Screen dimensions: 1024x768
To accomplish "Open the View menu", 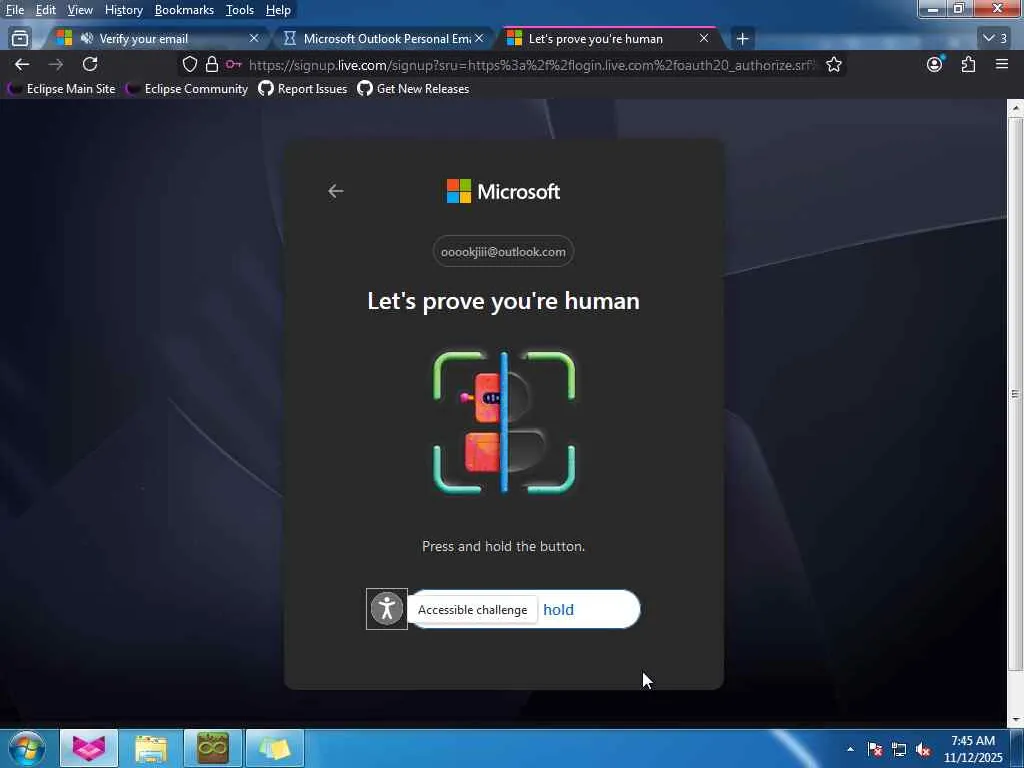I will pyautogui.click(x=80, y=10).
